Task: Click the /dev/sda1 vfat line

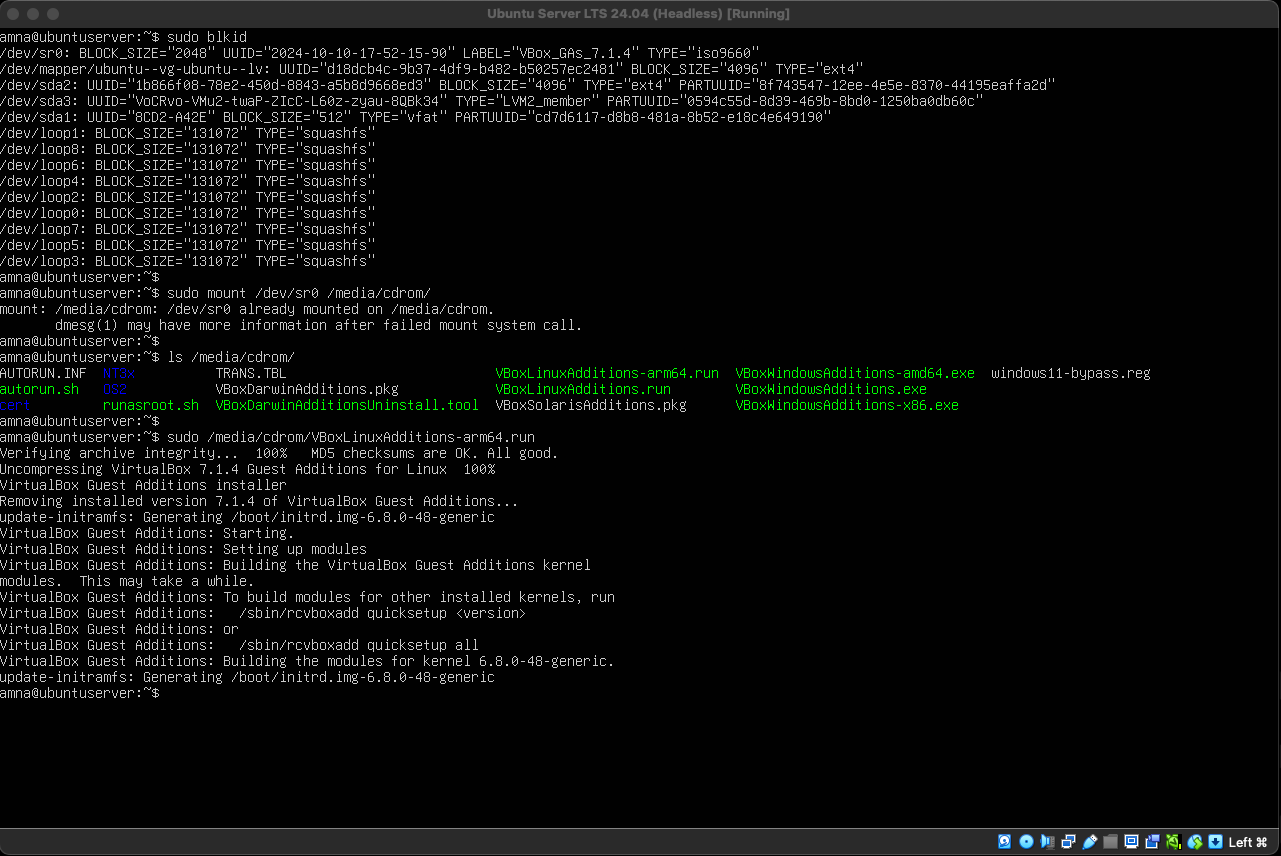Action: 416,117
